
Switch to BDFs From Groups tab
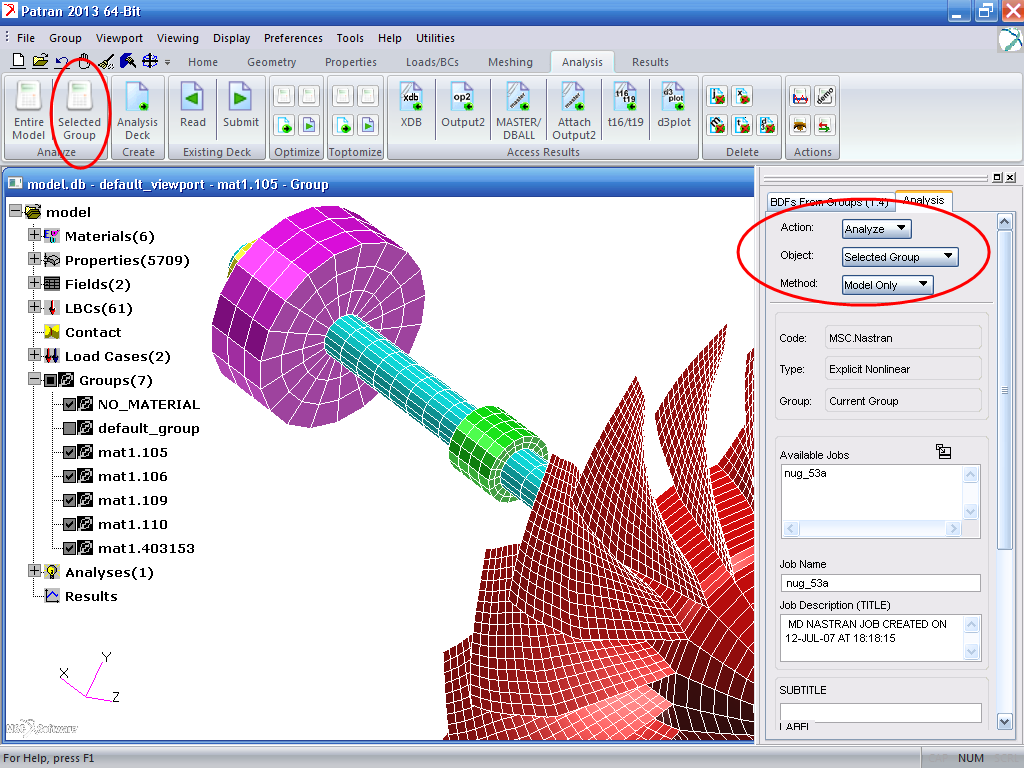pos(829,202)
